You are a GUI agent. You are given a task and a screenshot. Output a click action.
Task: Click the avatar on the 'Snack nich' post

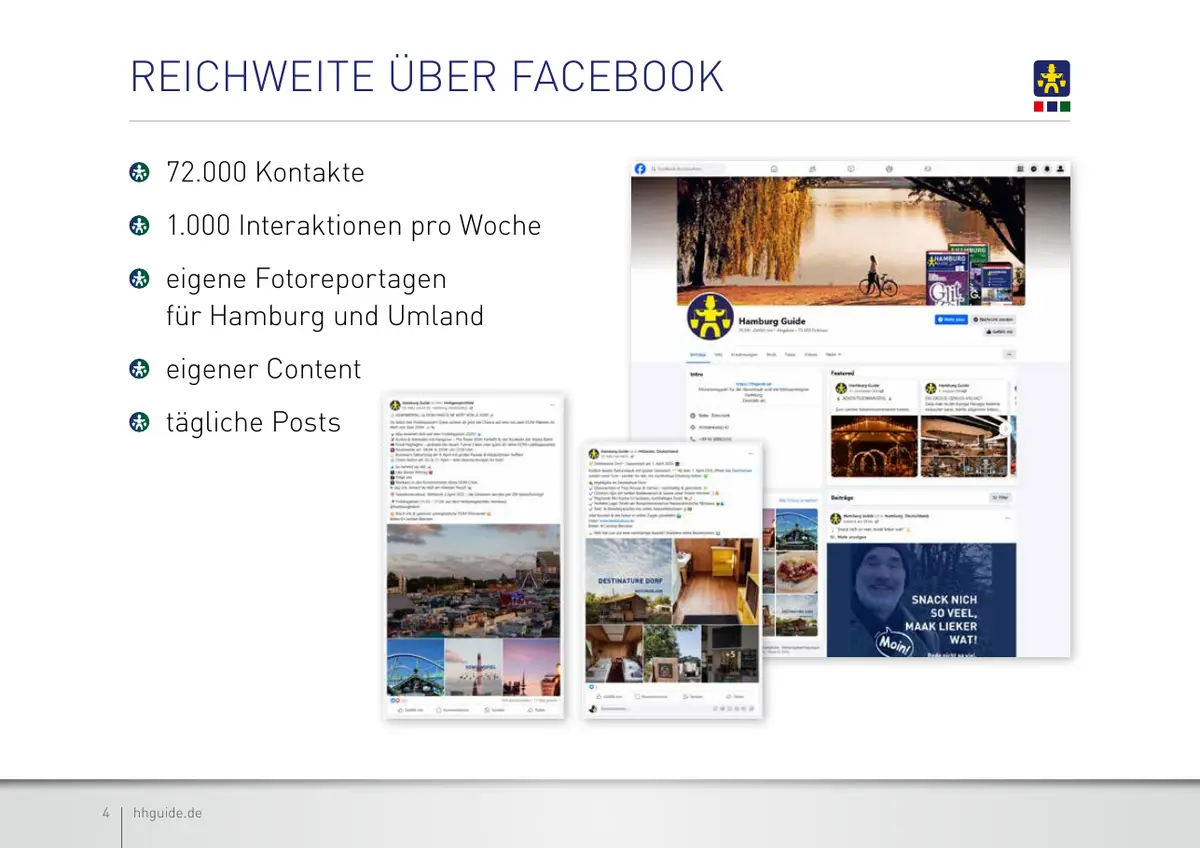click(837, 518)
